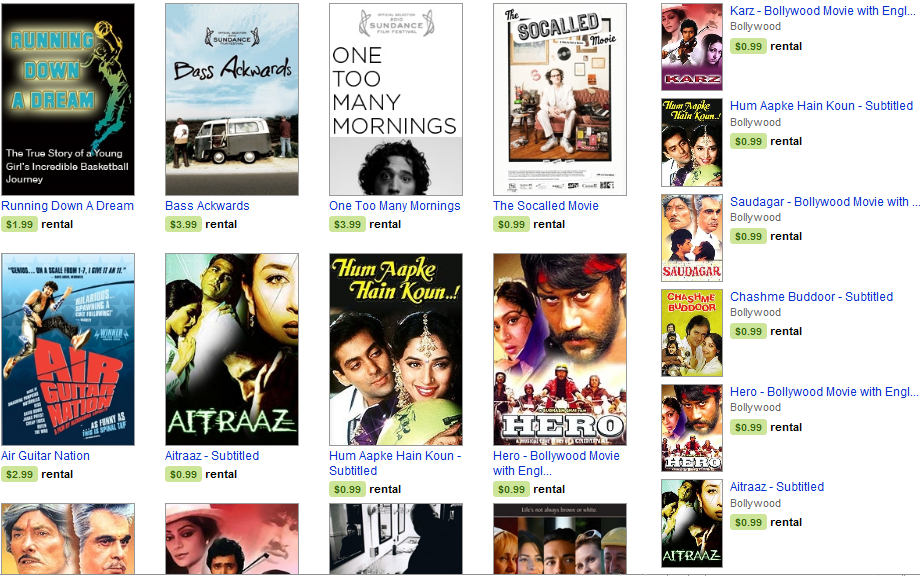Select the Saudagar sidebar thumbnail
Viewport: 920px width, 576px height.
click(x=692, y=238)
